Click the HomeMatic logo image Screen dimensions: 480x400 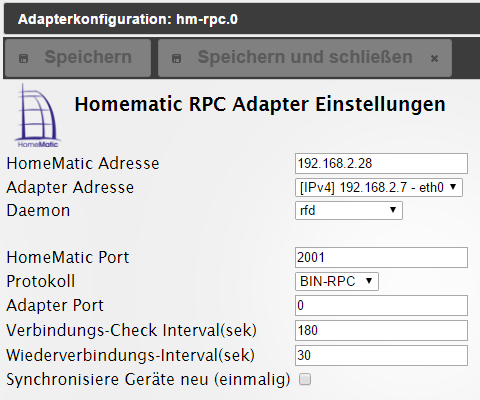pos(37,116)
